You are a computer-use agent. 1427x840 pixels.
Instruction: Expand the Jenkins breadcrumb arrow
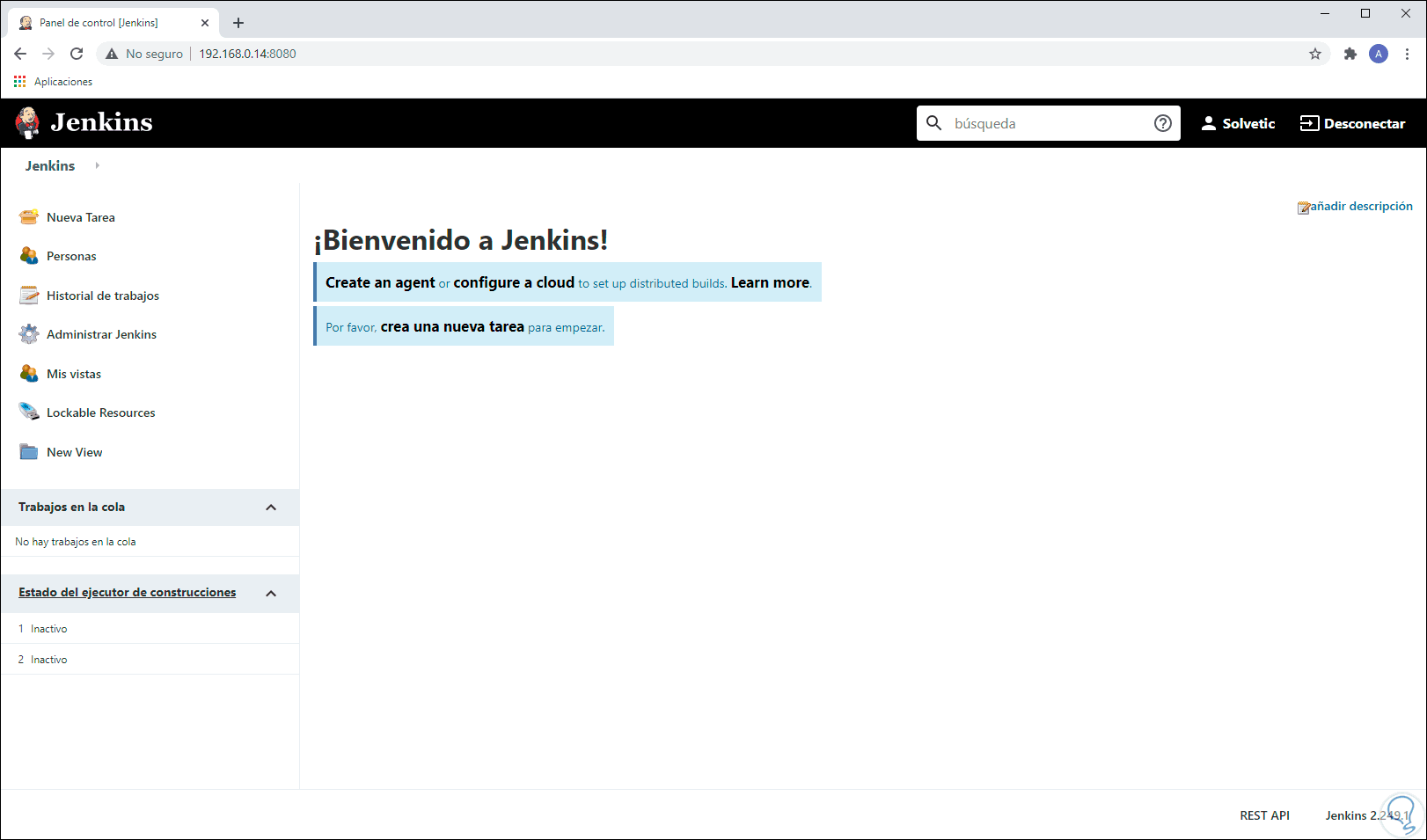click(97, 165)
